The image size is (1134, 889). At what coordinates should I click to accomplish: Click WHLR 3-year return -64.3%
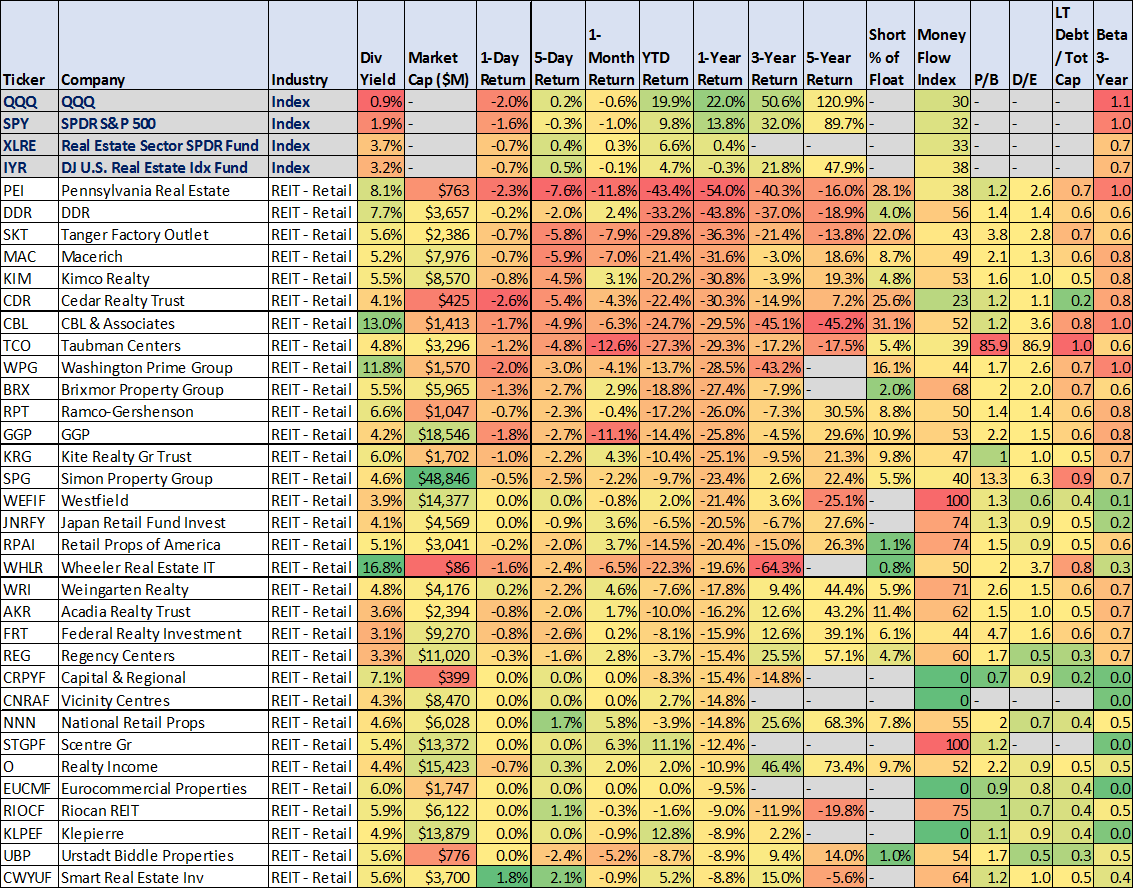tap(776, 567)
